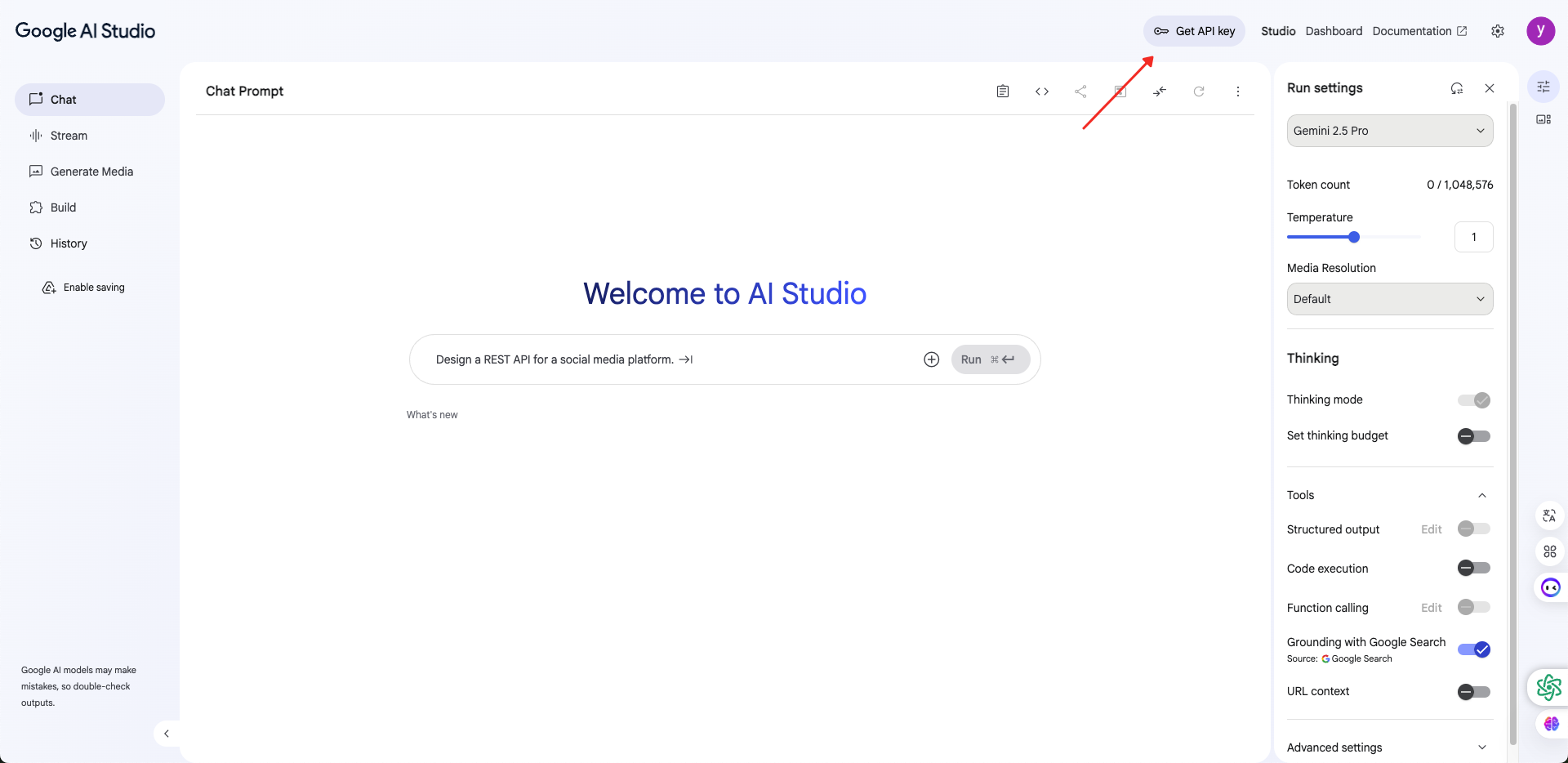Screen dimensions: 1568x763
Task: Open the system instructions clipboard icon
Action: (x=1003, y=91)
